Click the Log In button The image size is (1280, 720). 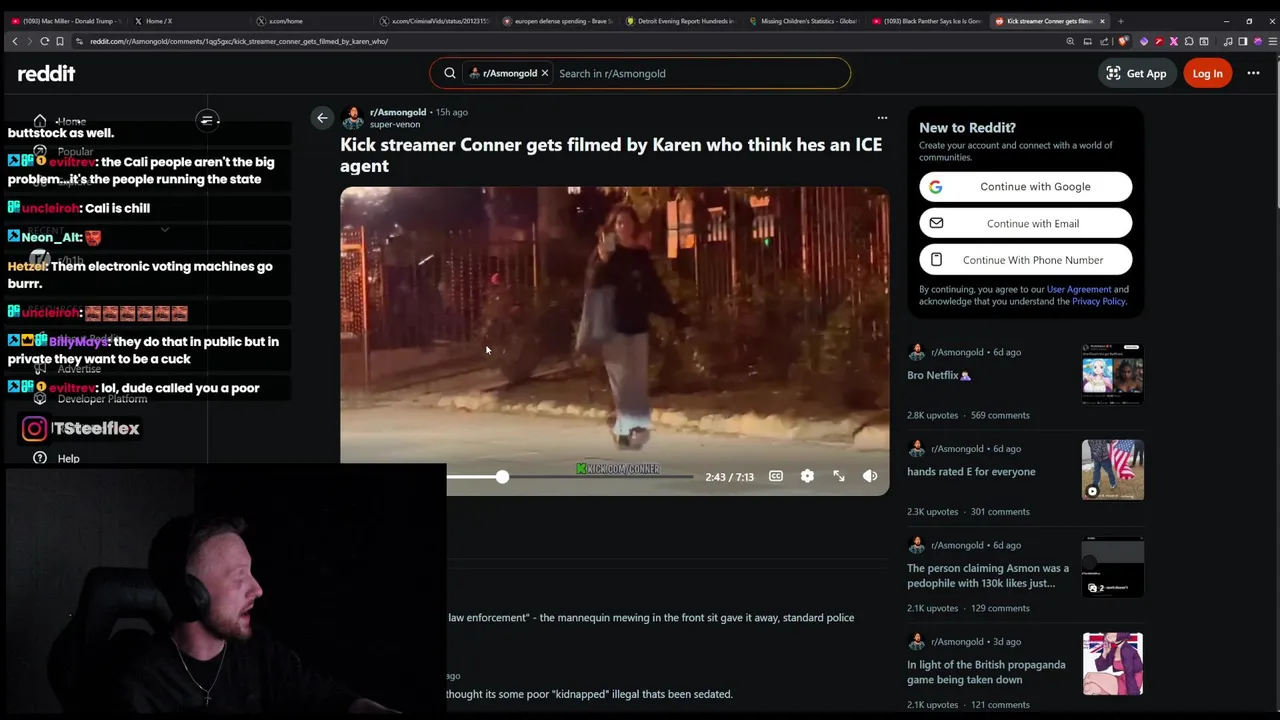coord(1207,73)
